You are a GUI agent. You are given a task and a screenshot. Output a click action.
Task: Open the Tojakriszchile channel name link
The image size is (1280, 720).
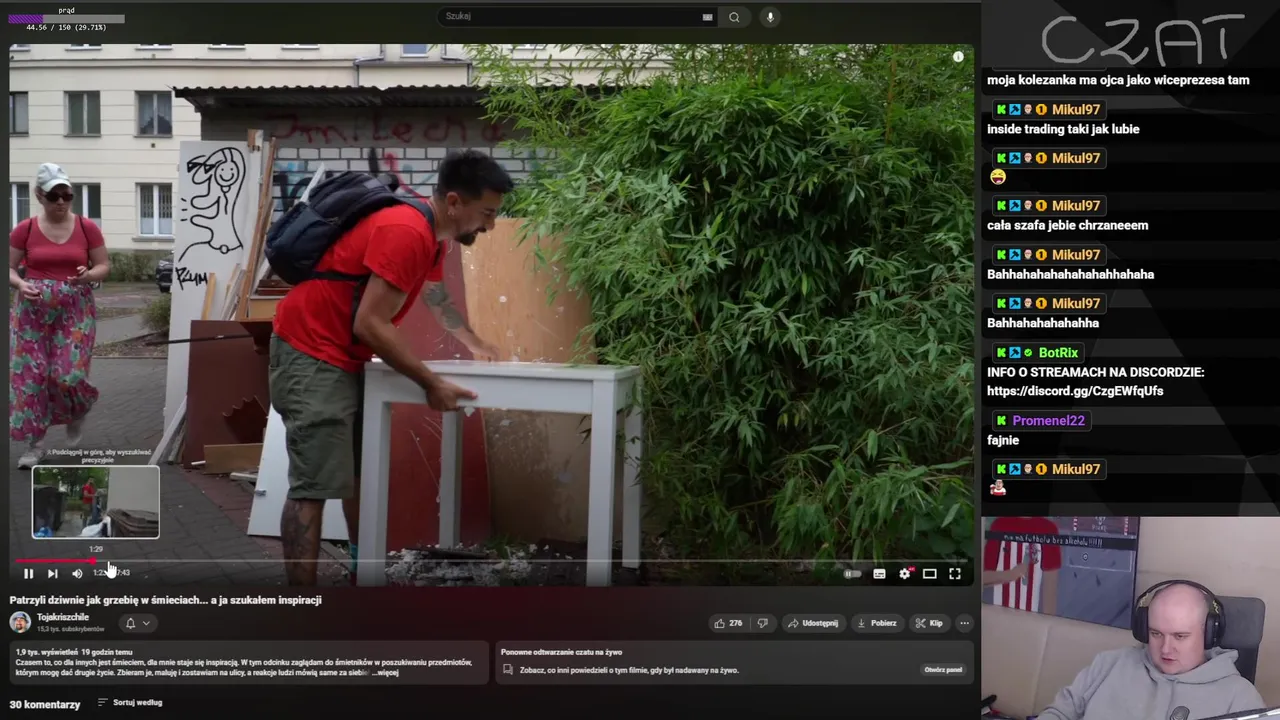tap(63, 617)
